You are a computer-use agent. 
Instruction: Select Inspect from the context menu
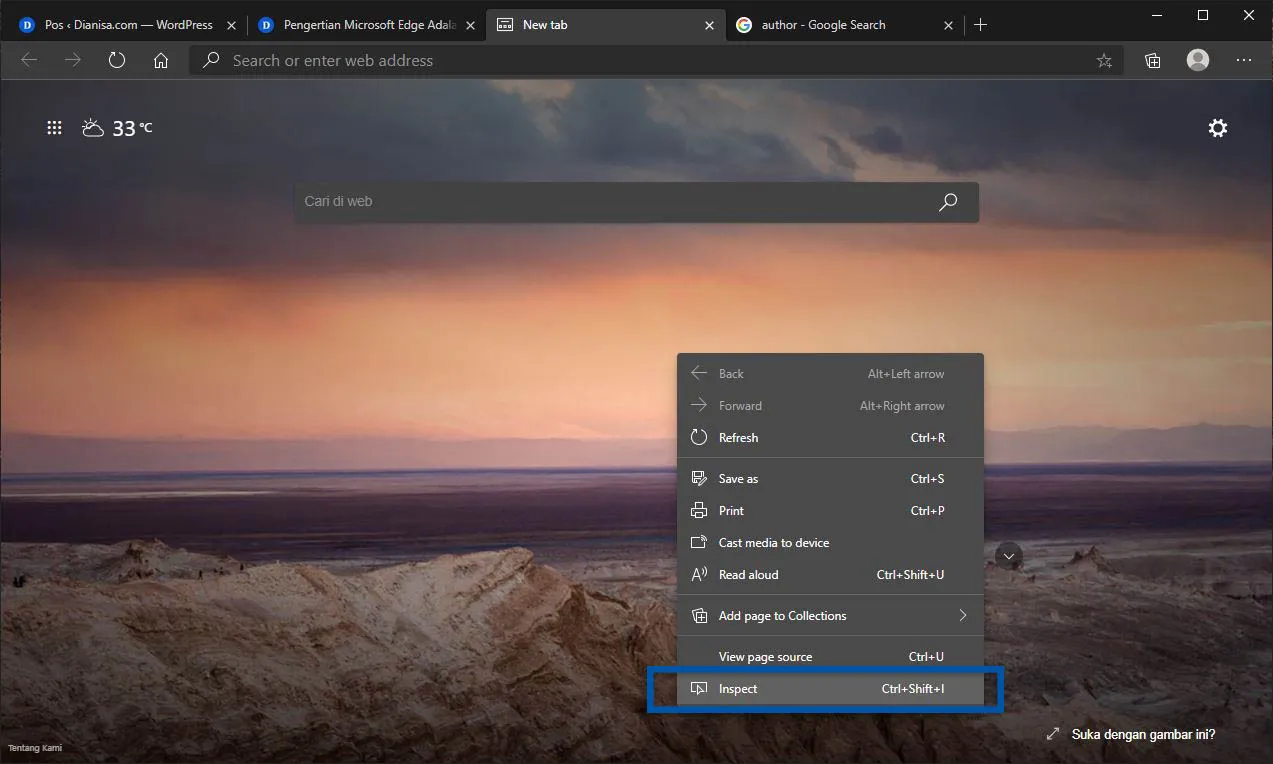(740, 688)
